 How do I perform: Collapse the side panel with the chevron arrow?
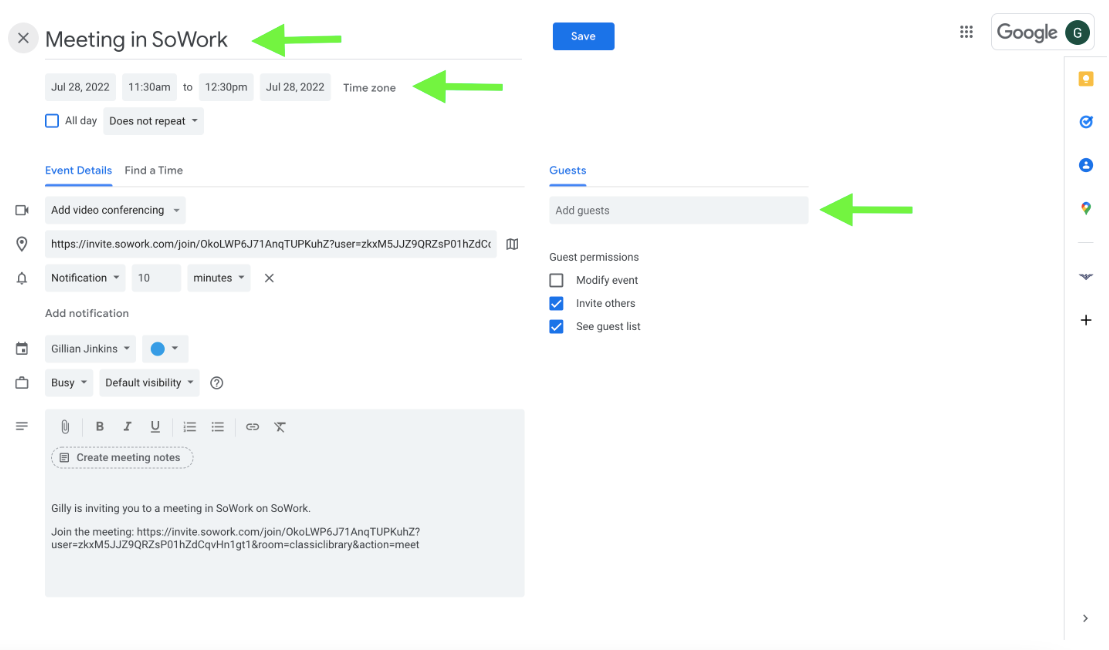[1085, 618]
